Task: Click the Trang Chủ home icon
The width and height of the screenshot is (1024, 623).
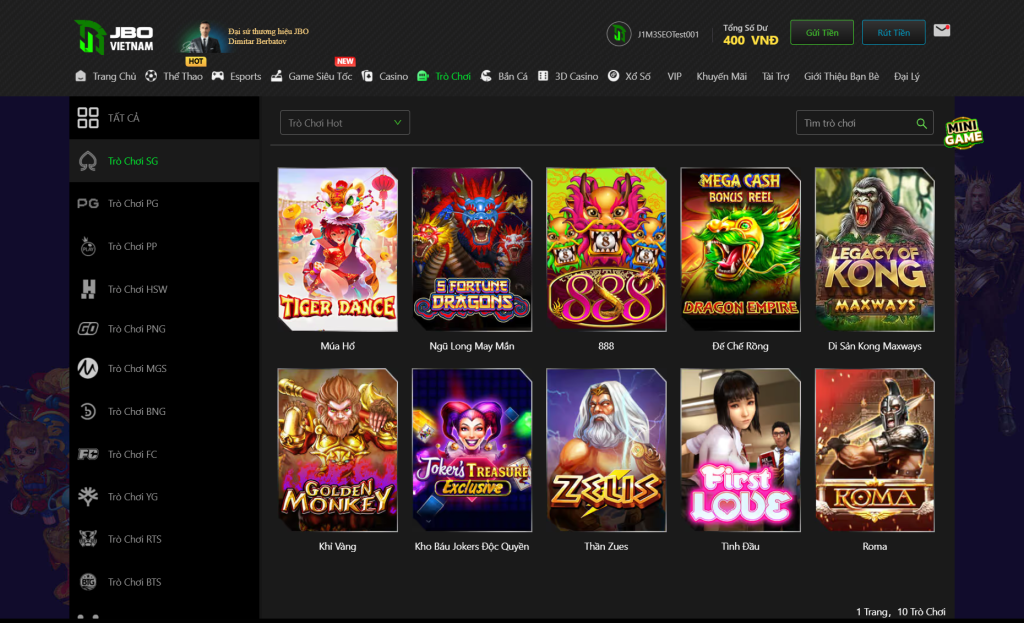Action: [80, 76]
